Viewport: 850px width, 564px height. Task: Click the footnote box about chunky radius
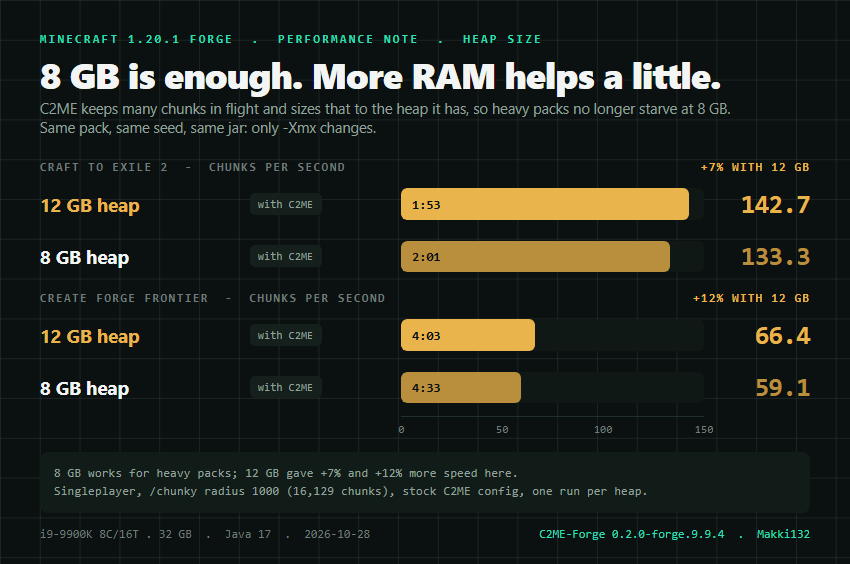[x=425, y=483]
